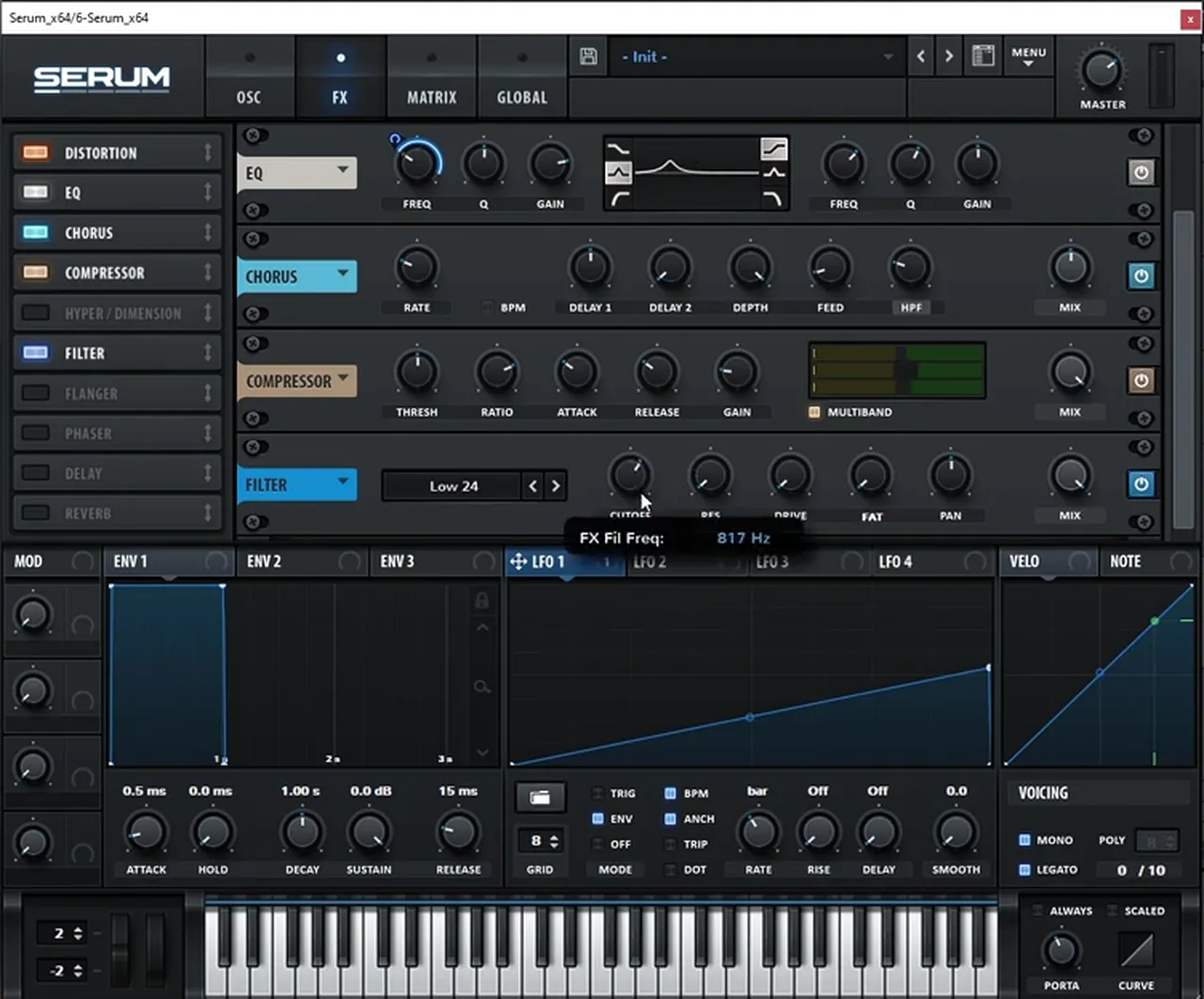
Task: Toggle the LEGATO checkbox
Action: [x=1024, y=870]
